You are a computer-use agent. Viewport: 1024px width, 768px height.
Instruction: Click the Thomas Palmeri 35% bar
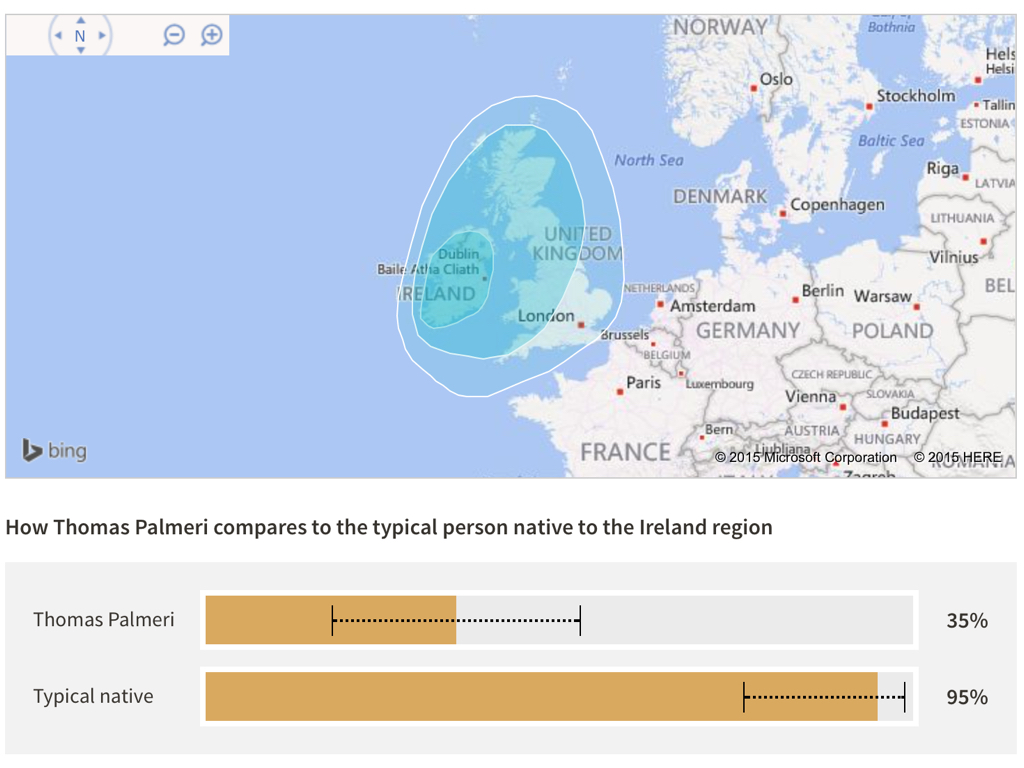click(x=331, y=620)
